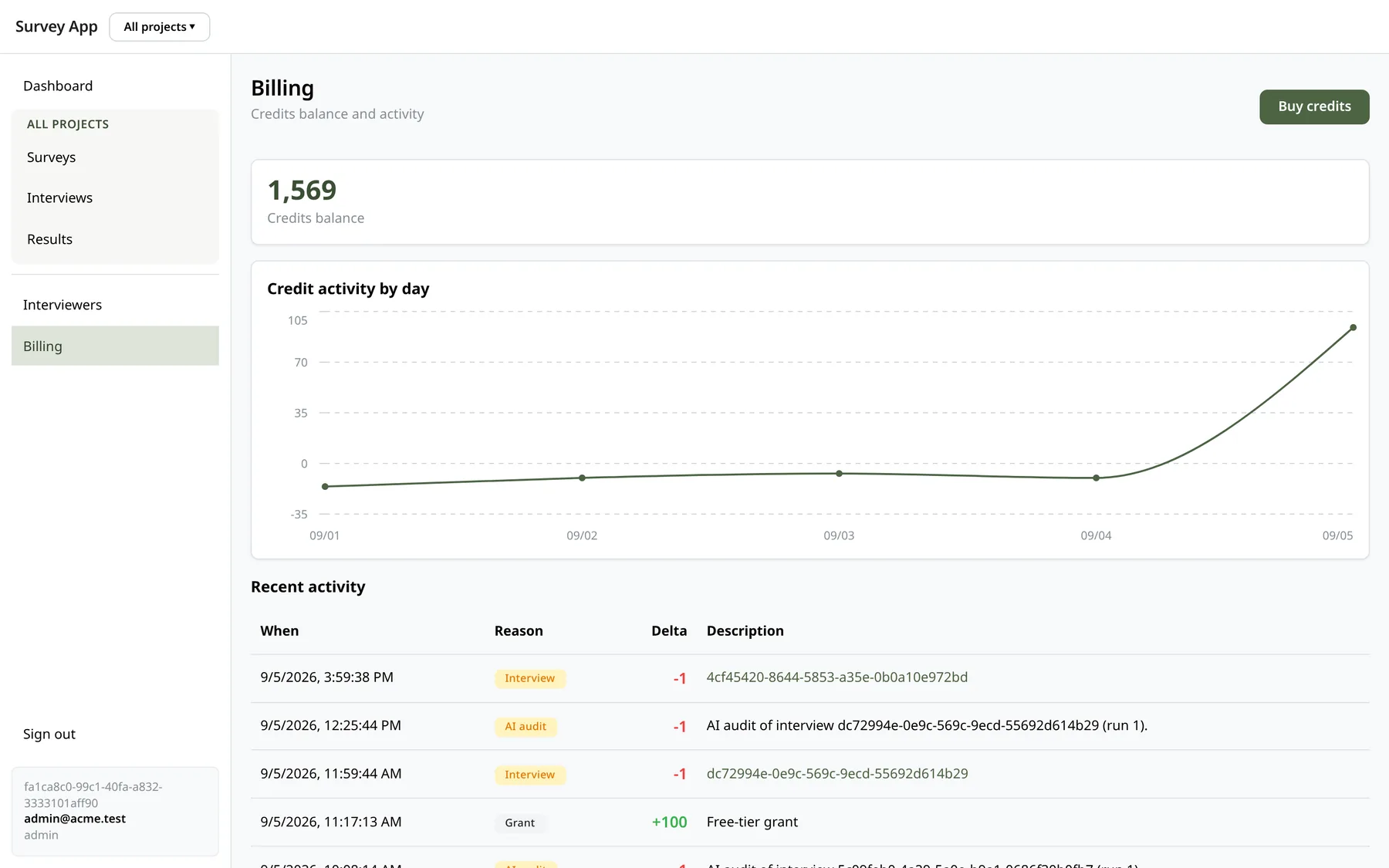
Task: Click the 09/05 data point on chart
Action: (1353, 328)
